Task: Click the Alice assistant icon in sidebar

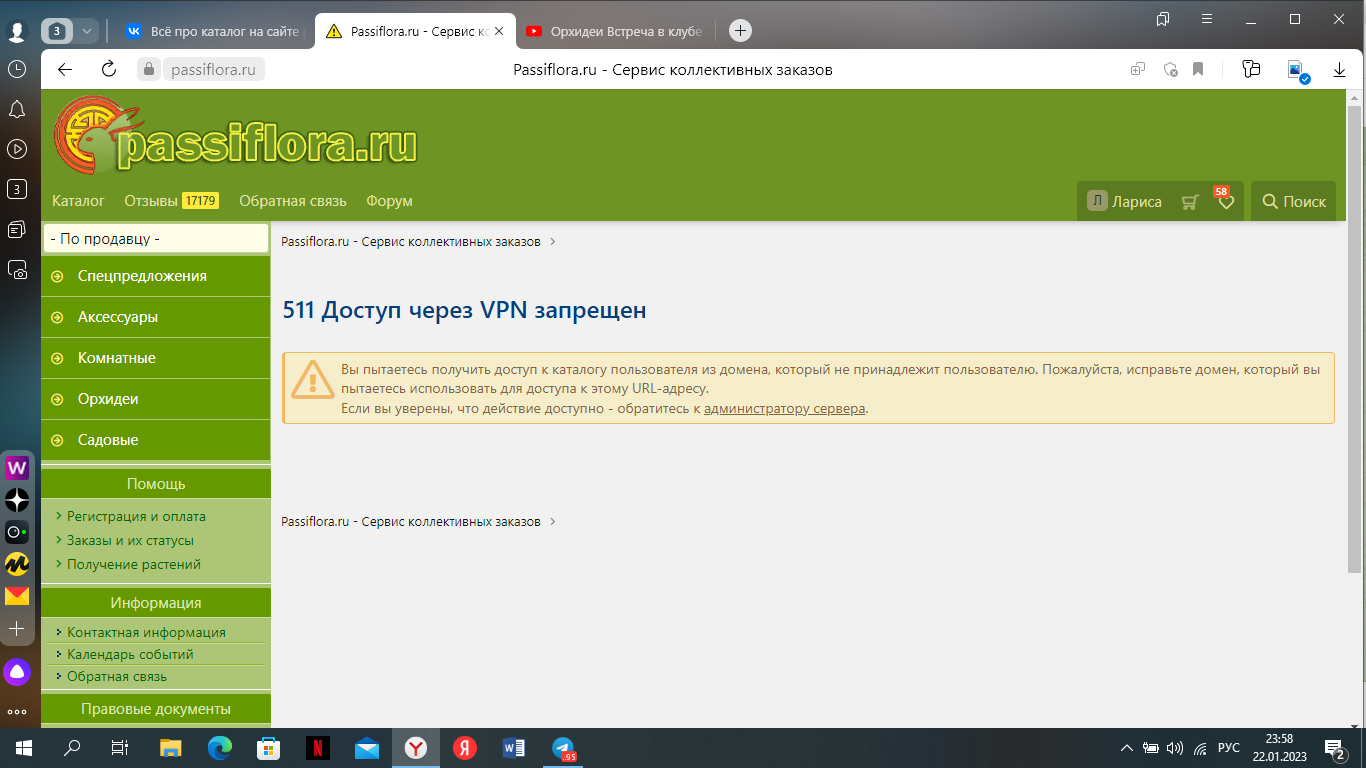Action: (17, 672)
